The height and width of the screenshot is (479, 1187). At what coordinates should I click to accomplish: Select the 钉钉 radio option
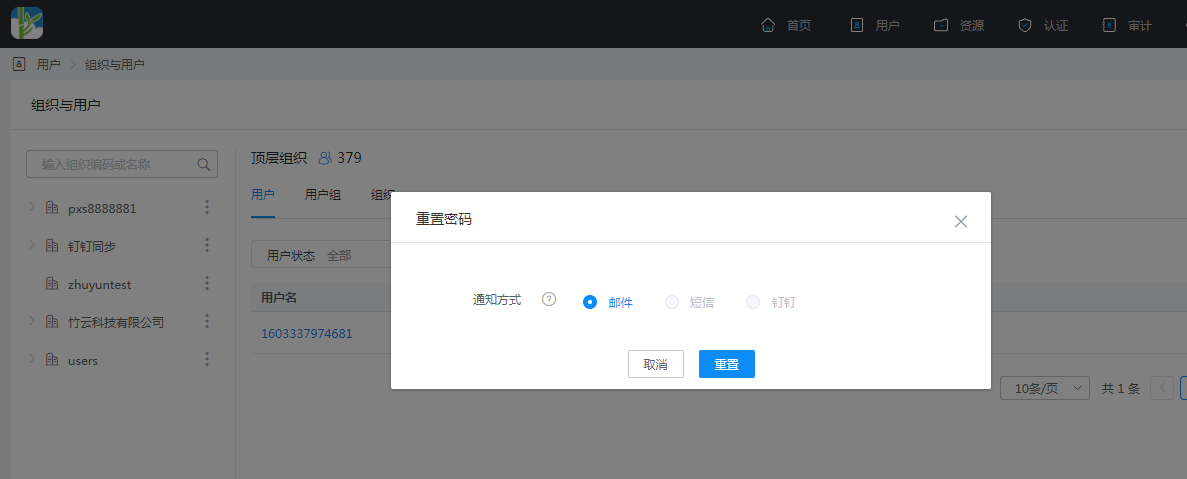tap(752, 302)
